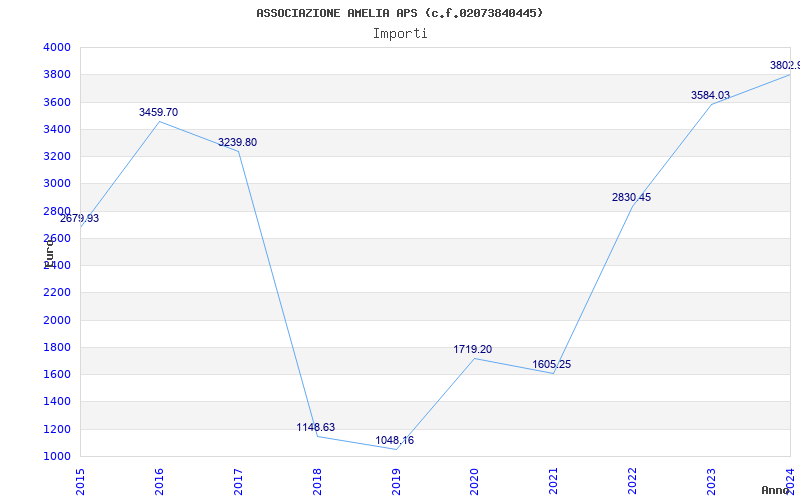800x500 pixels.
Task: Click the 2000 y-axis tick label
Action: (x=56, y=320)
